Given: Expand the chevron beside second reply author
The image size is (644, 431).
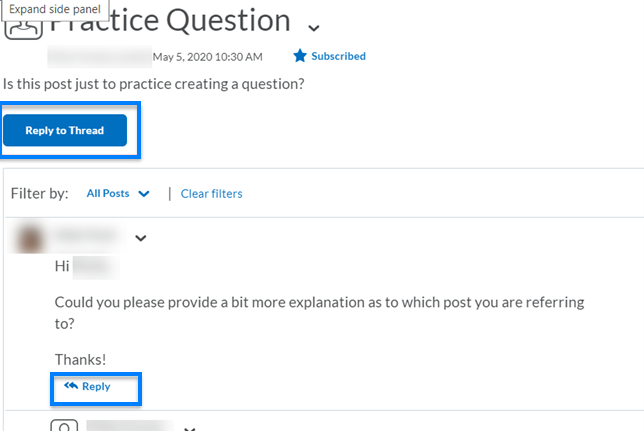Looking at the screenshot, I should [188, 428].
